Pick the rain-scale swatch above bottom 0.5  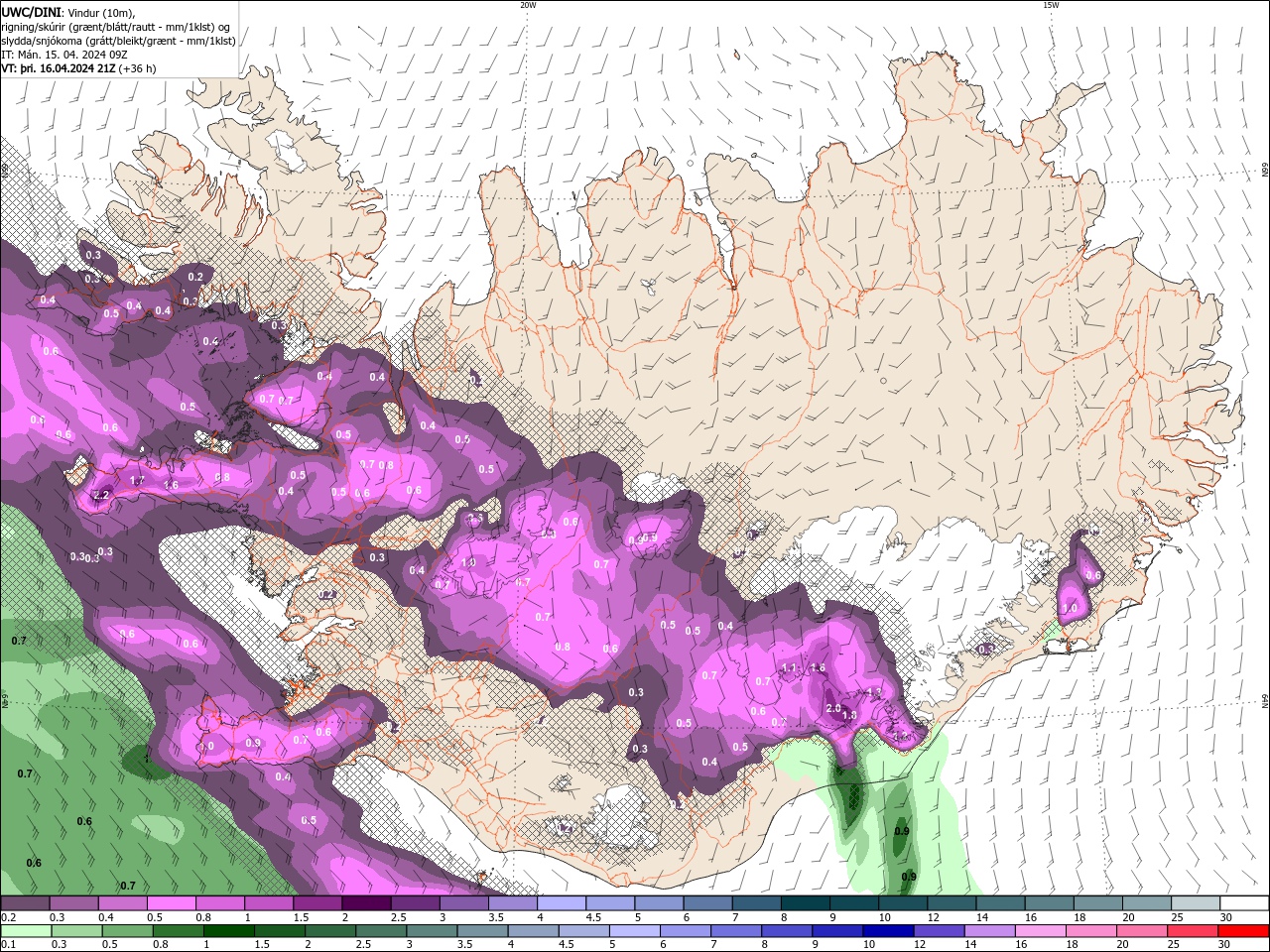tap(127, 931)
